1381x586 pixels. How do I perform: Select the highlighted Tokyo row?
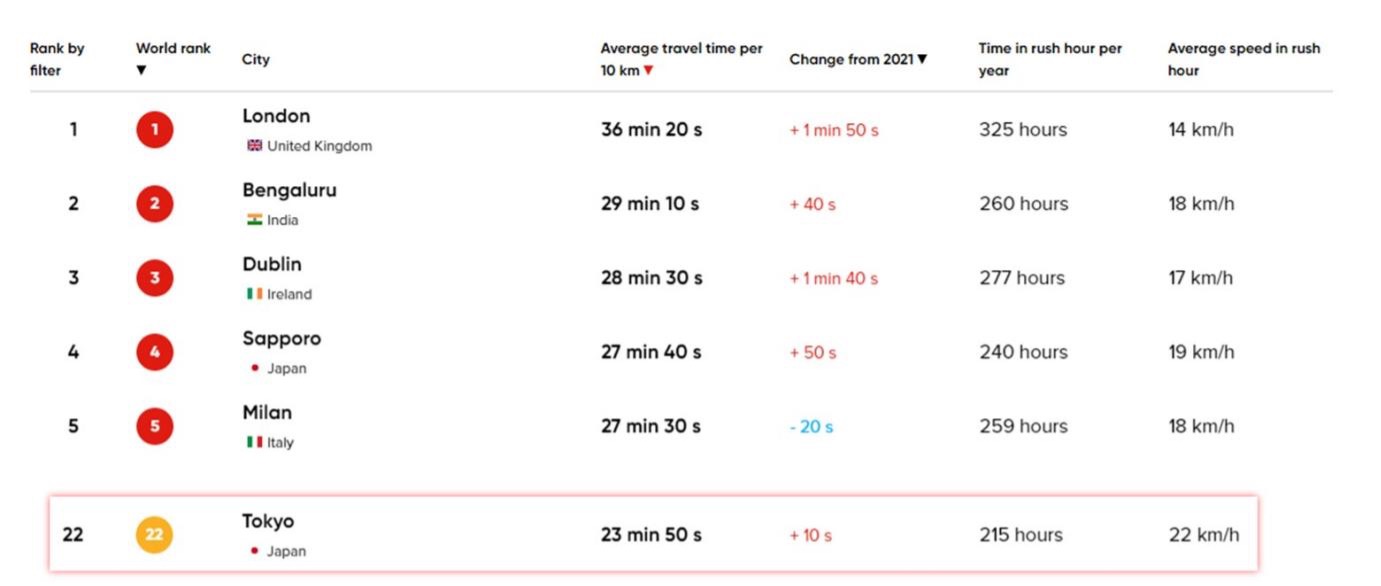tap(653, 535)
